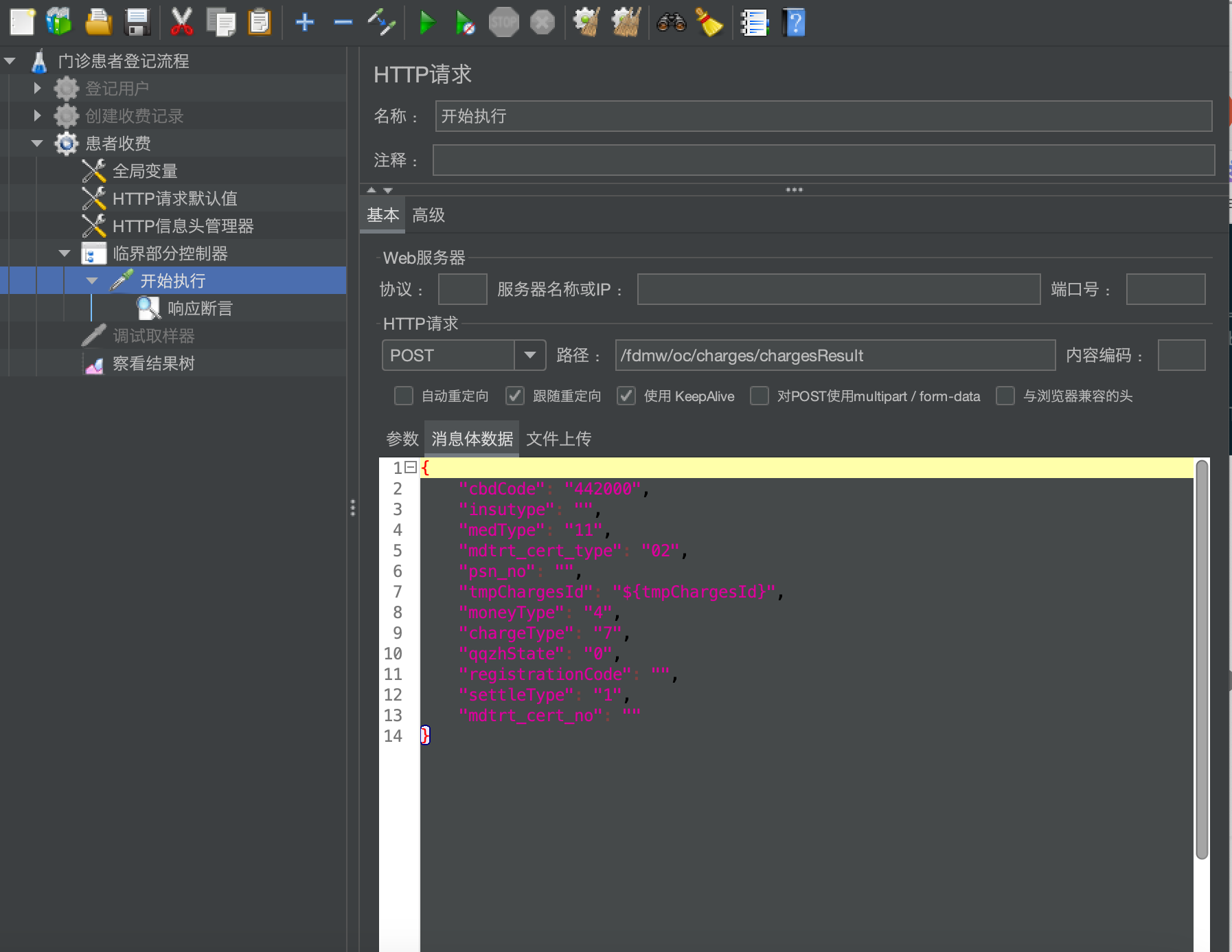Enable 与浏览器兼容的头 checkbox
This screenshot has height=952, width=1232.
[1005, 396]
